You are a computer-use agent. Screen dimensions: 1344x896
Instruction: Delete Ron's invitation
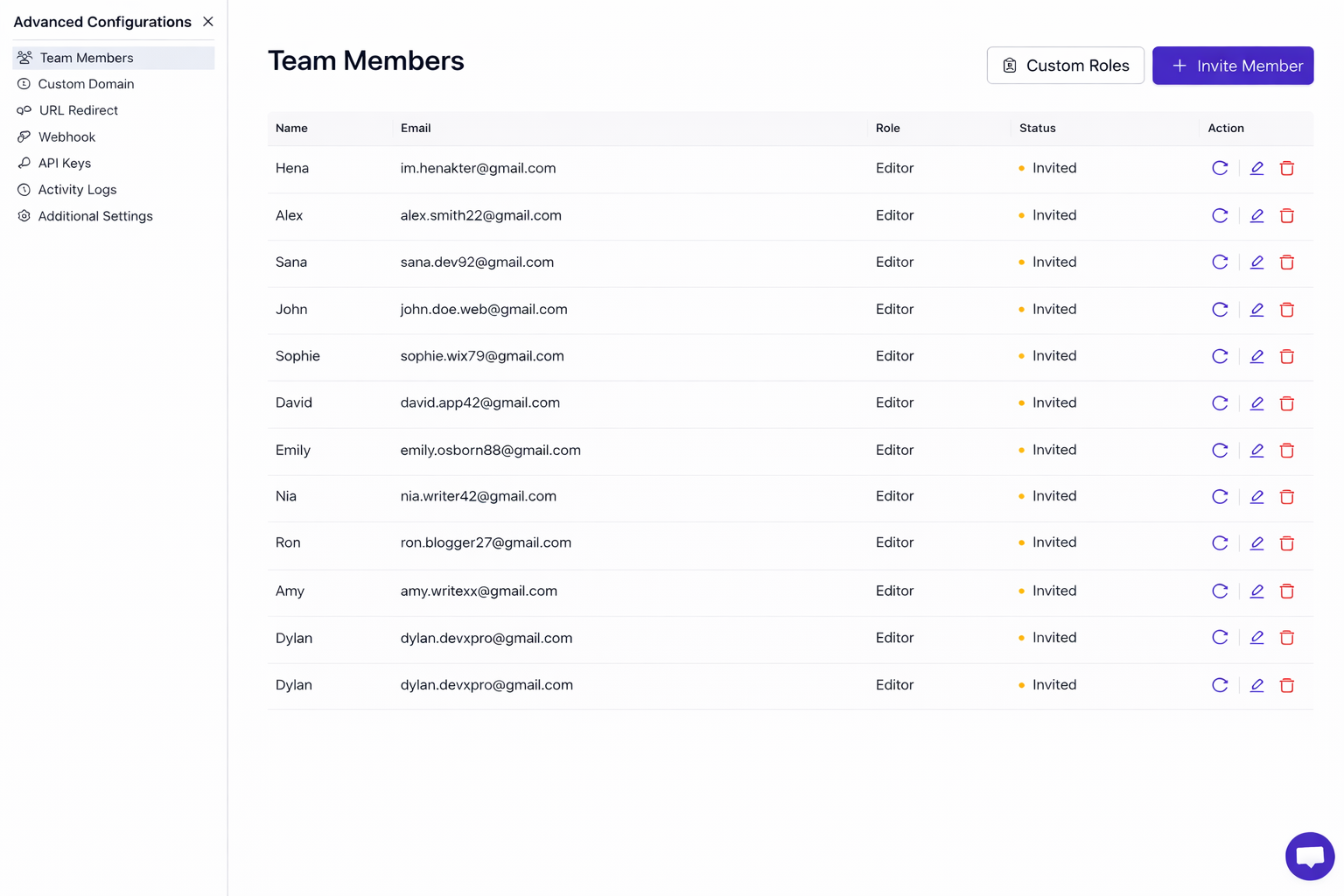(x=1286, y=543)
